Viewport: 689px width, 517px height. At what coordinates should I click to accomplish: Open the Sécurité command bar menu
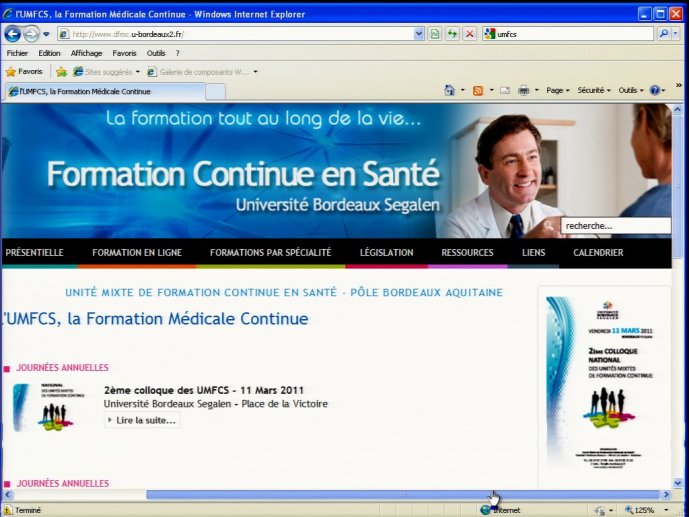pyautogui.click(x=594, y=90)
